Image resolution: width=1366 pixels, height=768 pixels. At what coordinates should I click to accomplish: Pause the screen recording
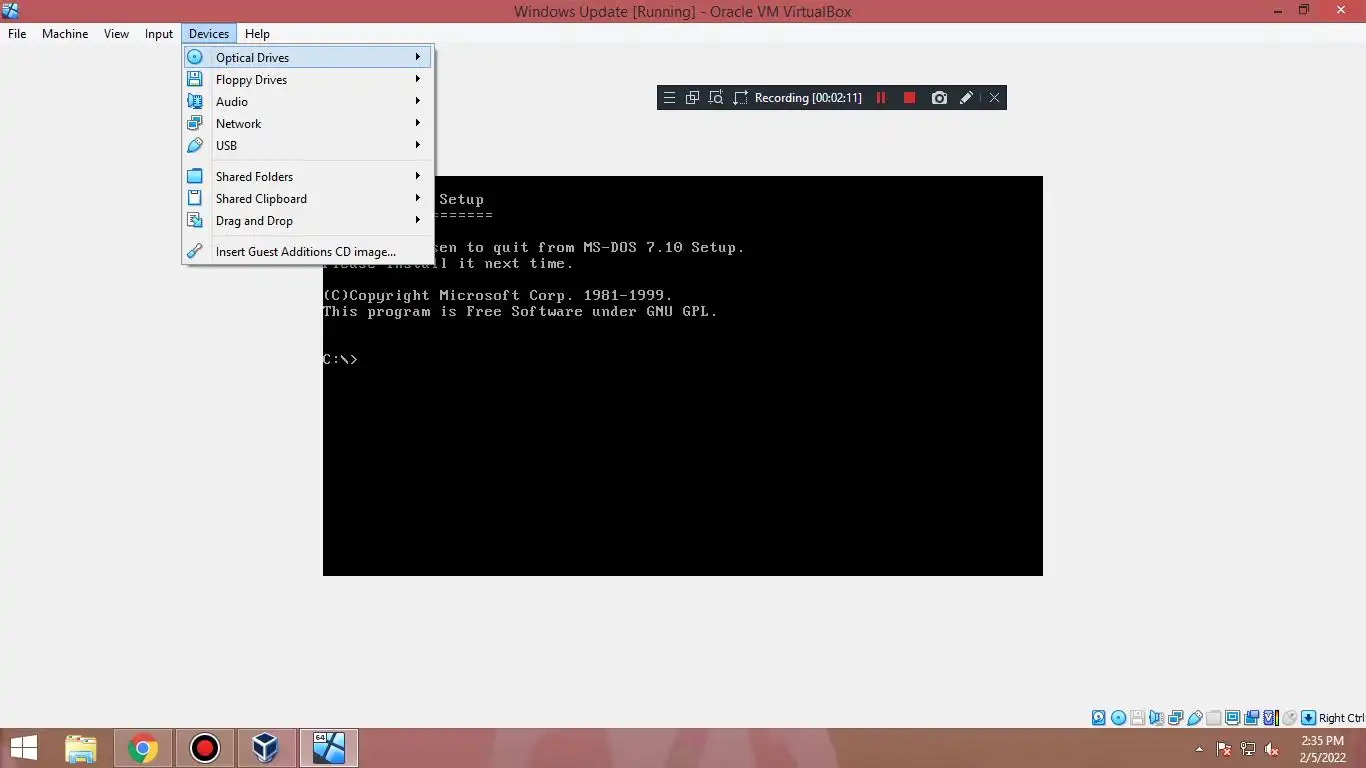click(881, 98)
